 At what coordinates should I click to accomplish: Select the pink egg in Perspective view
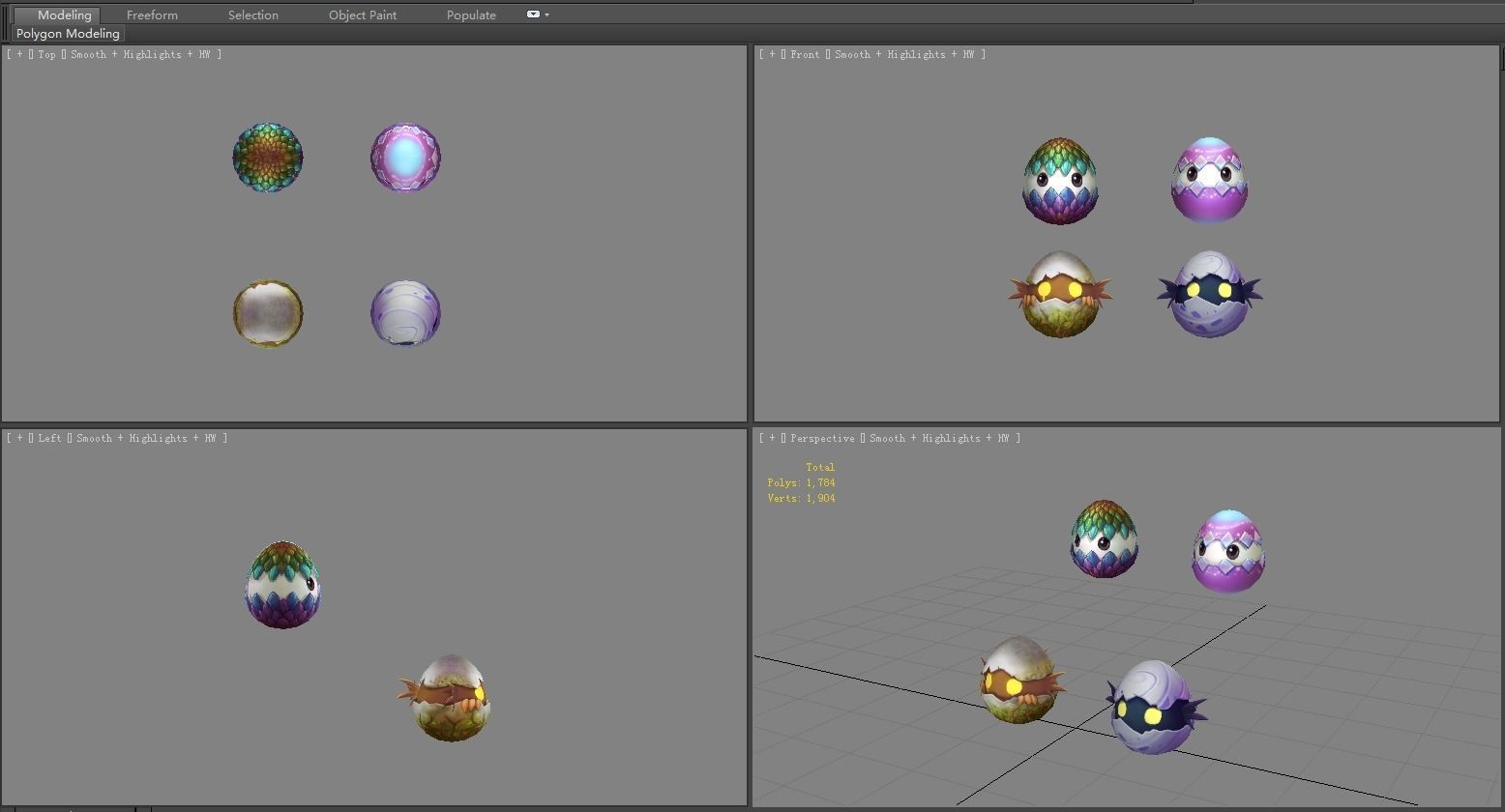1228,551
